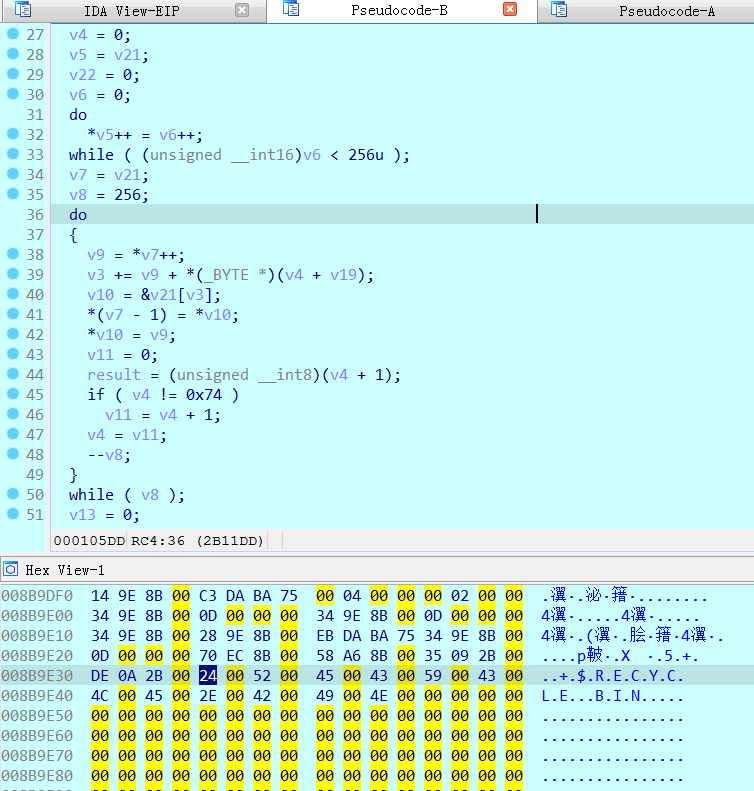The height and width of the screenshot is (791, 754).
Task: Select highlighted byte 24 in hex view
Action: 207,676
